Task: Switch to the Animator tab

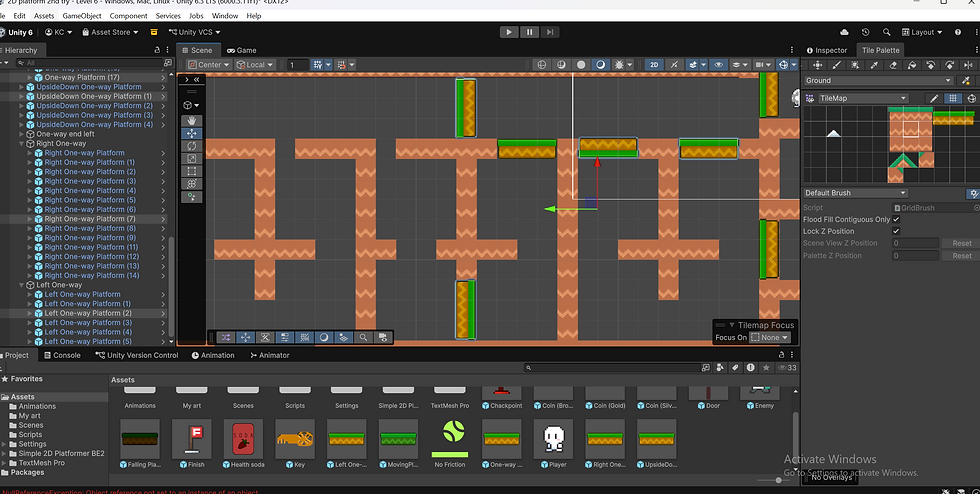Action: click(x=270, y=355)
